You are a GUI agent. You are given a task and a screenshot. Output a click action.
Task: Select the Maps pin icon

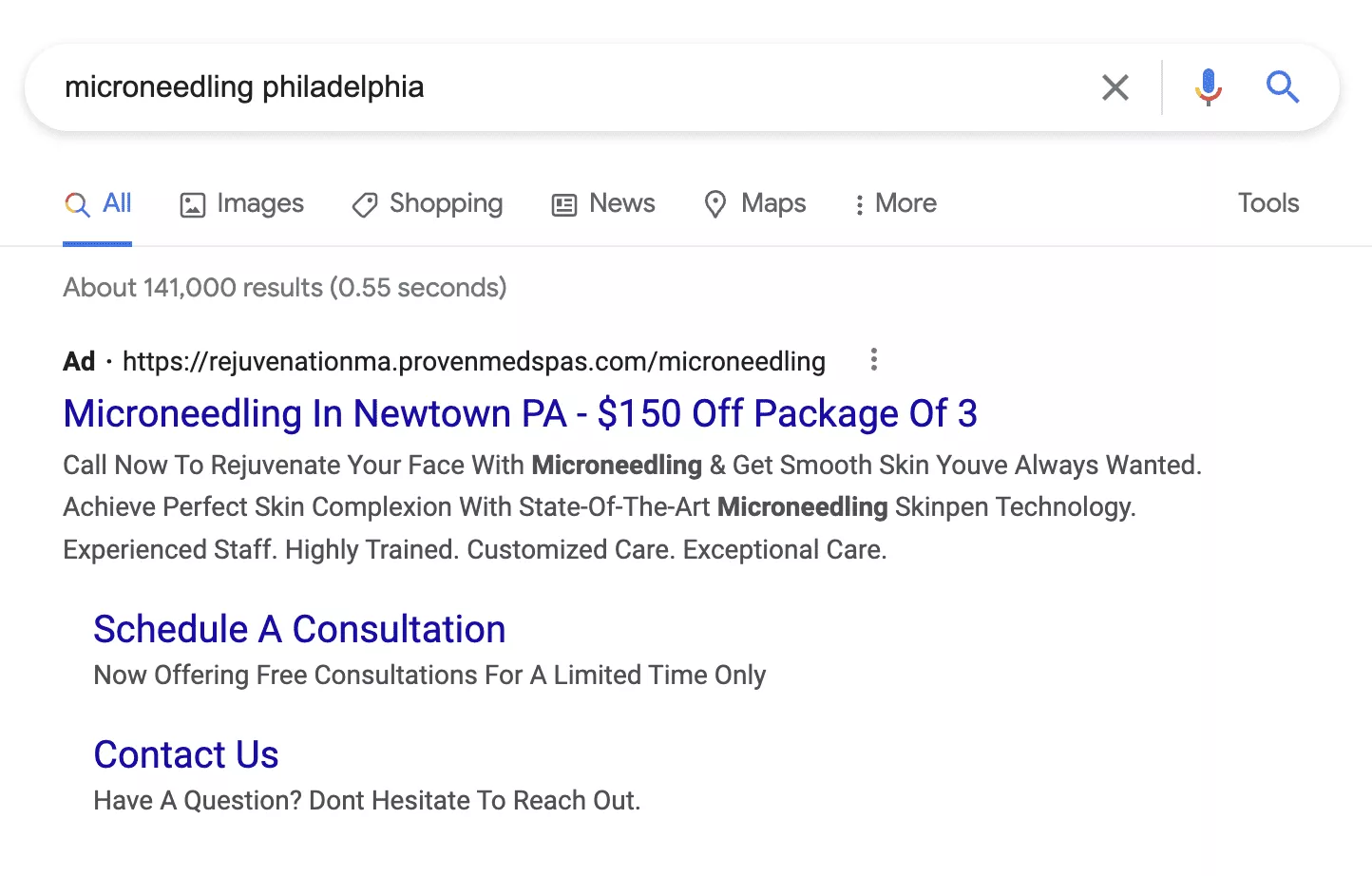pyautogui.click(x=716, y=203)
